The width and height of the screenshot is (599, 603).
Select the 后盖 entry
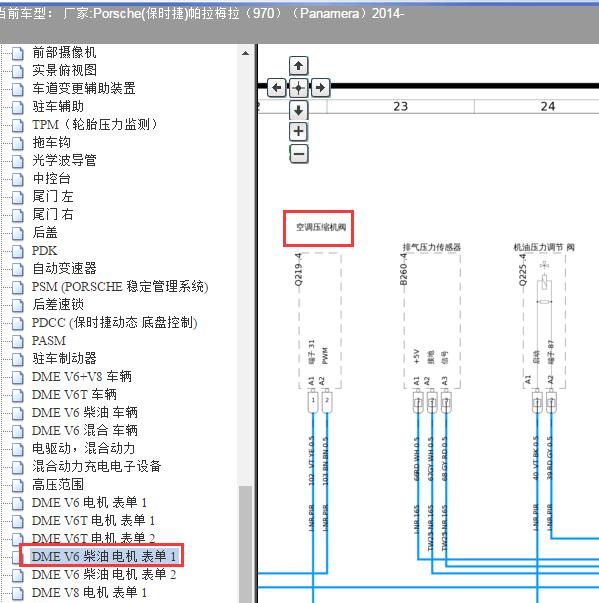tap(45, 232)
